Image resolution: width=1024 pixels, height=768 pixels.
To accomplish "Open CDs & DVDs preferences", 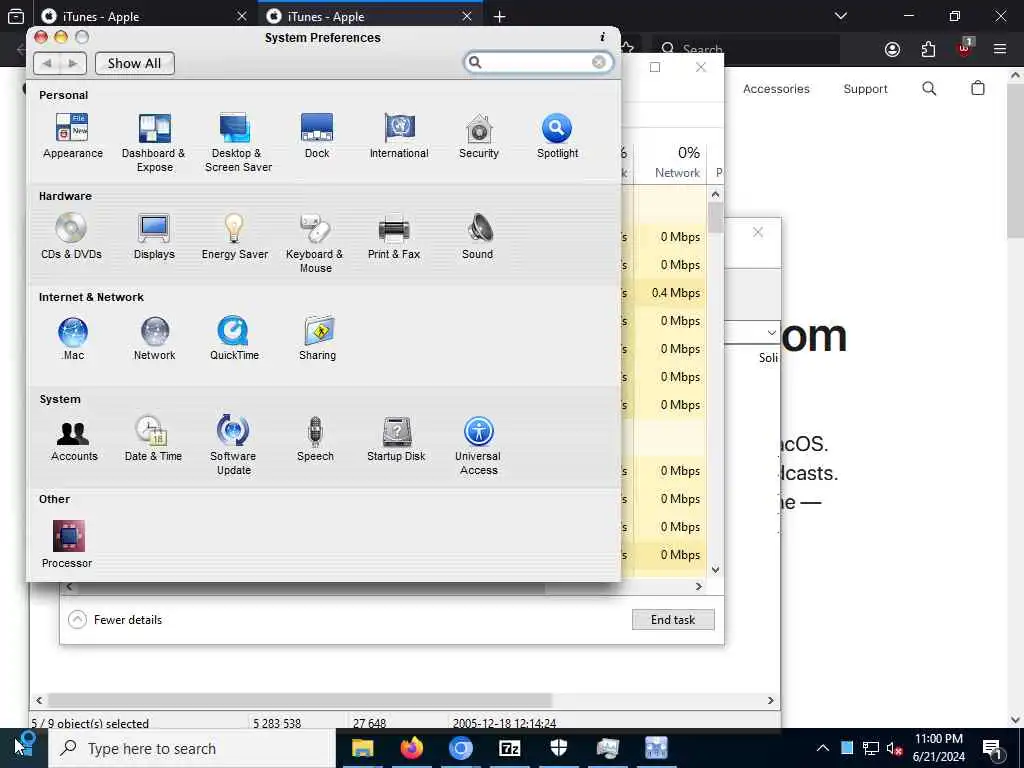I will click(71, 236).
